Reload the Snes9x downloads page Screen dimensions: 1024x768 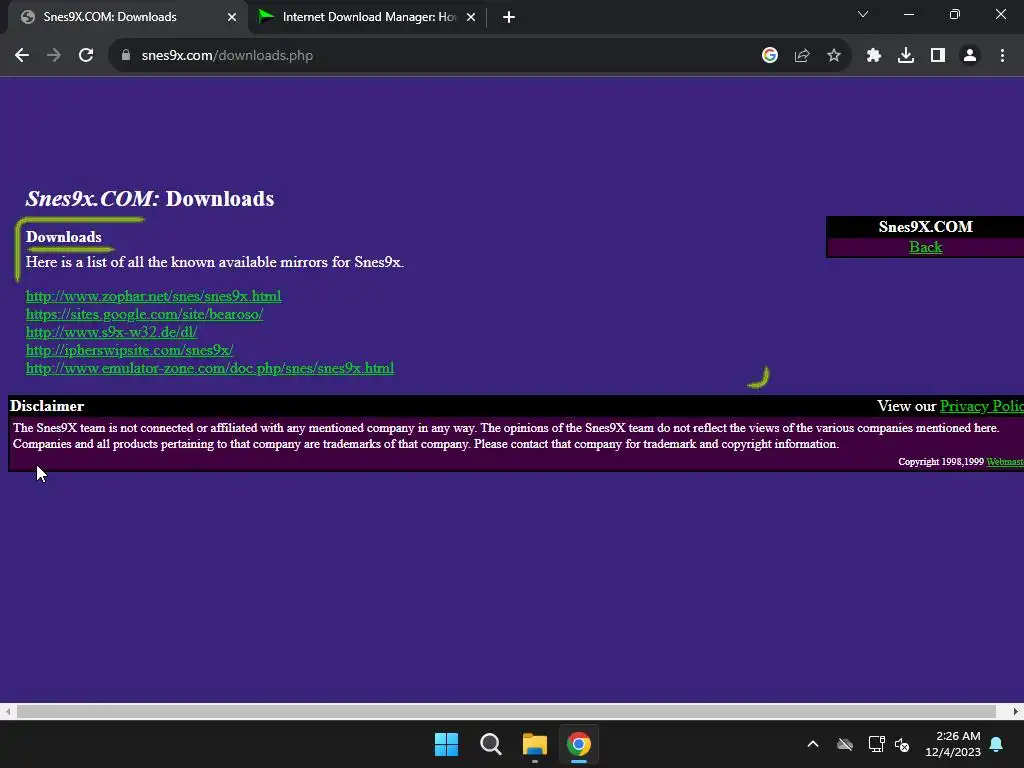pos(86,56)
